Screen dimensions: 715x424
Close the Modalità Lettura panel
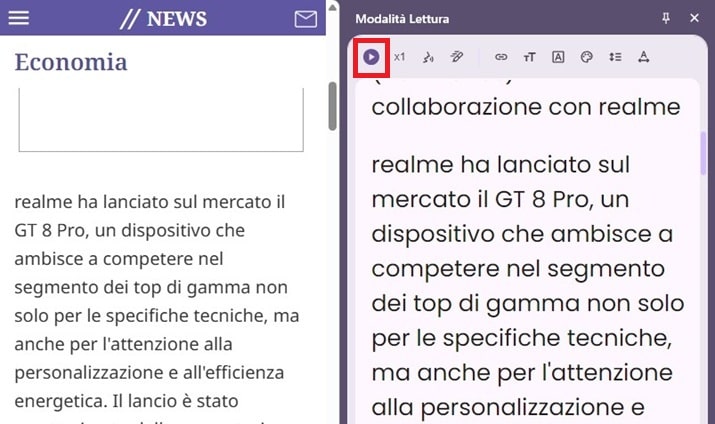tap(694, 18)
